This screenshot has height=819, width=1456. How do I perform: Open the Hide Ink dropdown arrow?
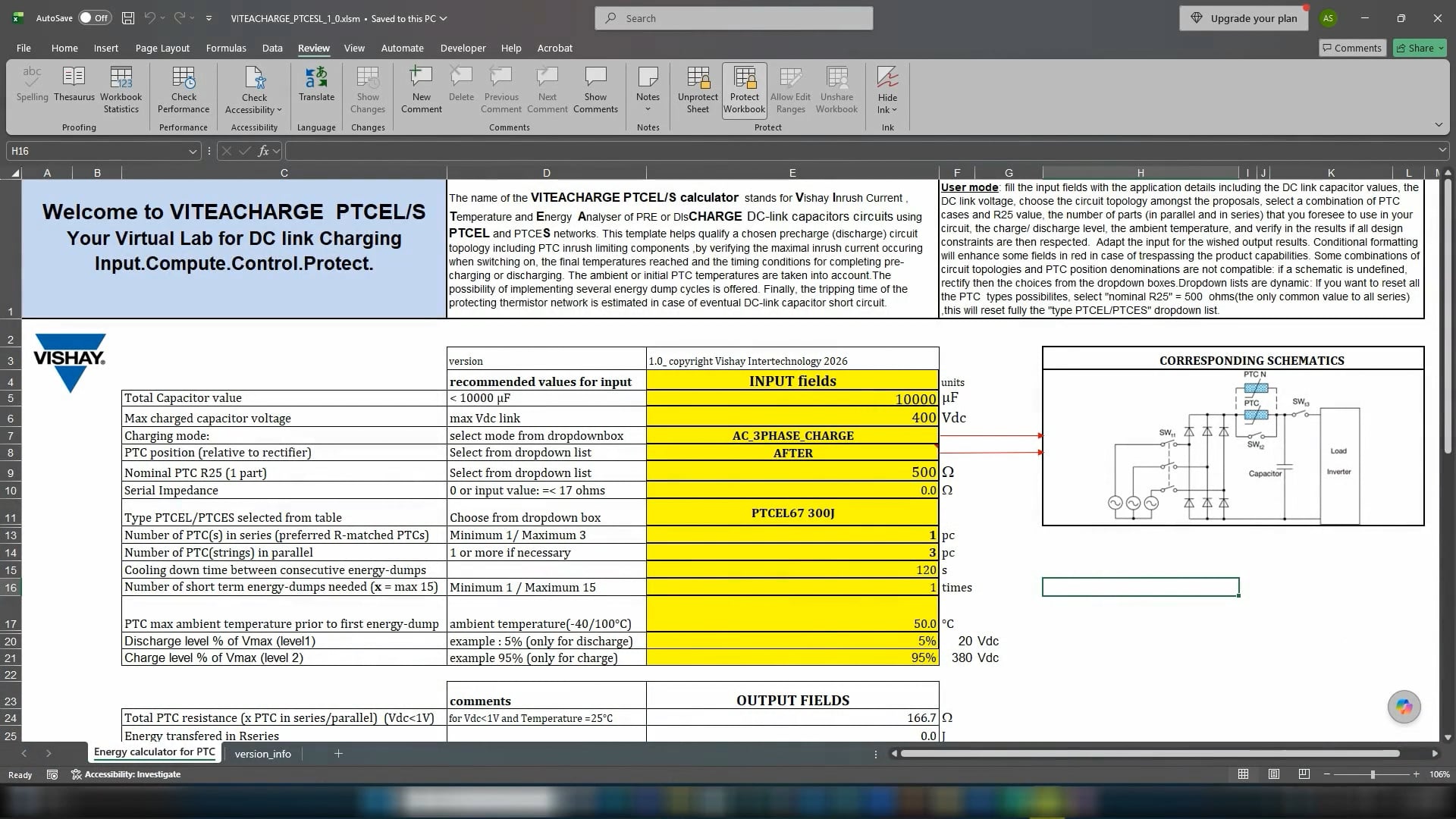pyautogui.click(x=894, y=110)
